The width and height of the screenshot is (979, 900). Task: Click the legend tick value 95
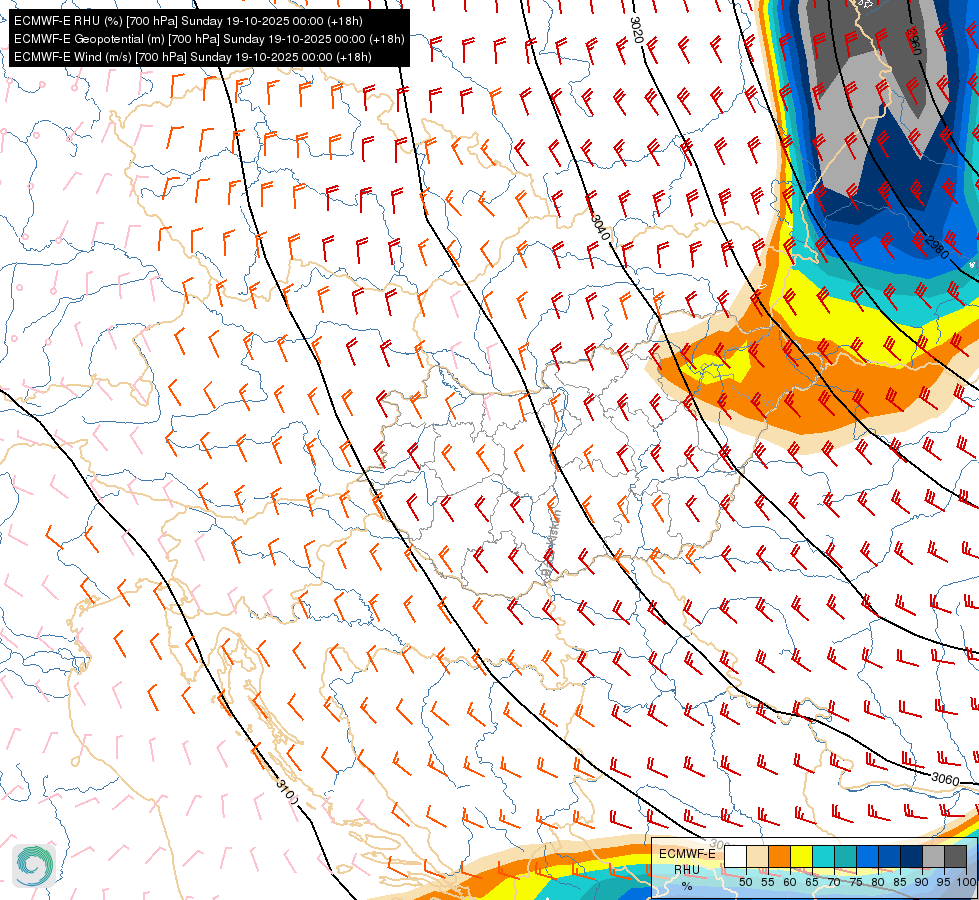(943, 882)
